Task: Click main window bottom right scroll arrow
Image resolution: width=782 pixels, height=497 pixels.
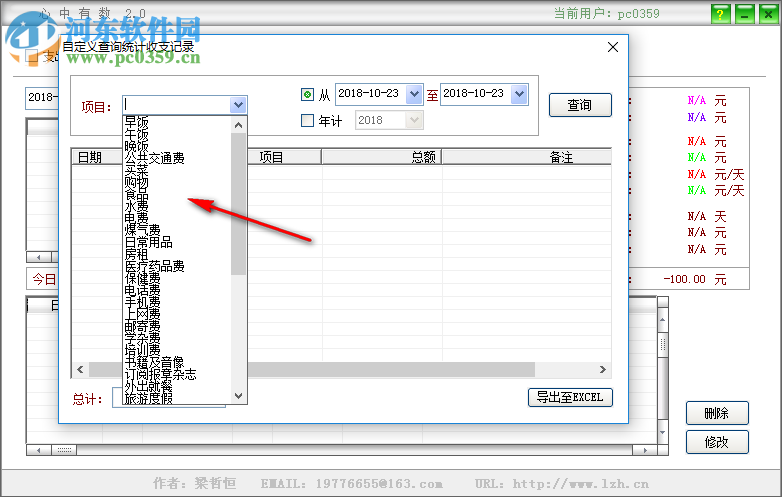Action: pos(645,450)
